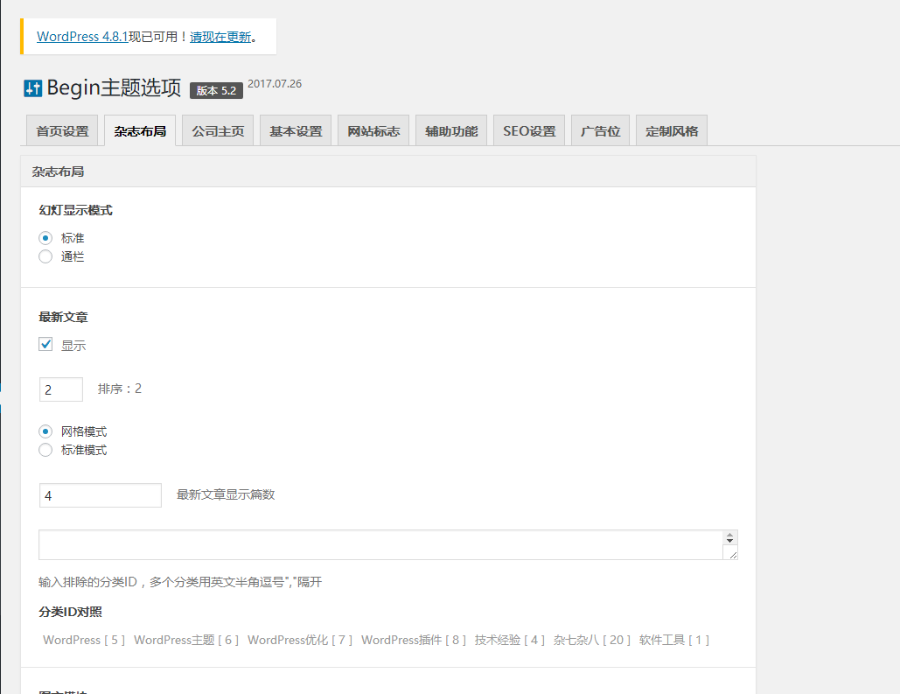This screenshot has width=900, height=694.
Task: Click the Begin主题选项 page title
Action: [114, 88]
